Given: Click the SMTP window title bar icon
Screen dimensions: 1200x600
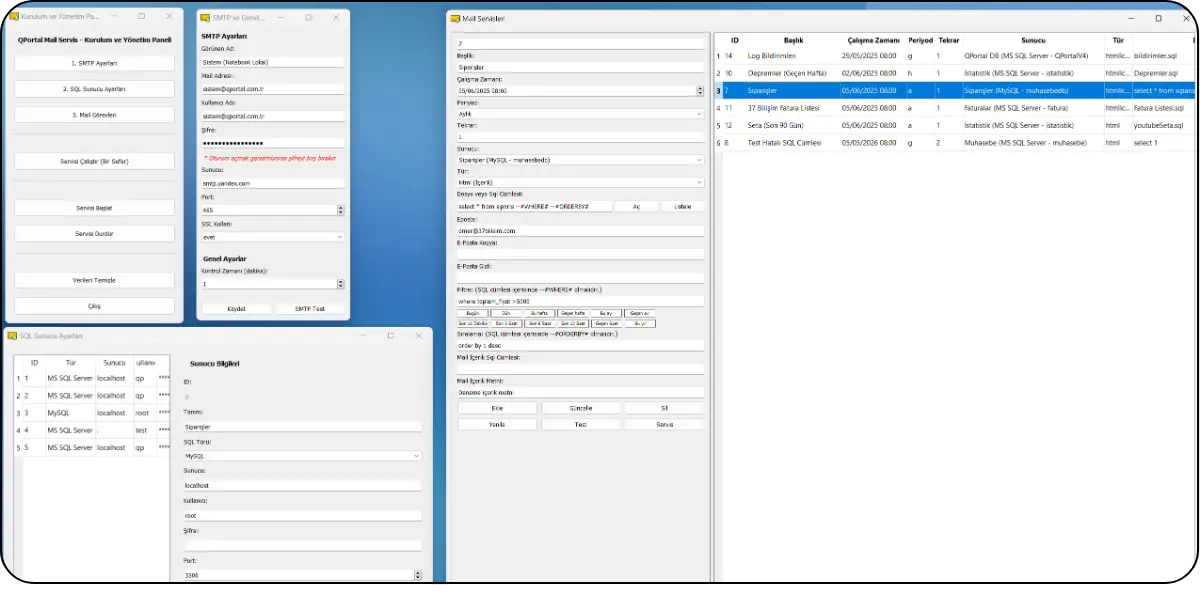Looking at the screenshot, I should click(205, 18).
